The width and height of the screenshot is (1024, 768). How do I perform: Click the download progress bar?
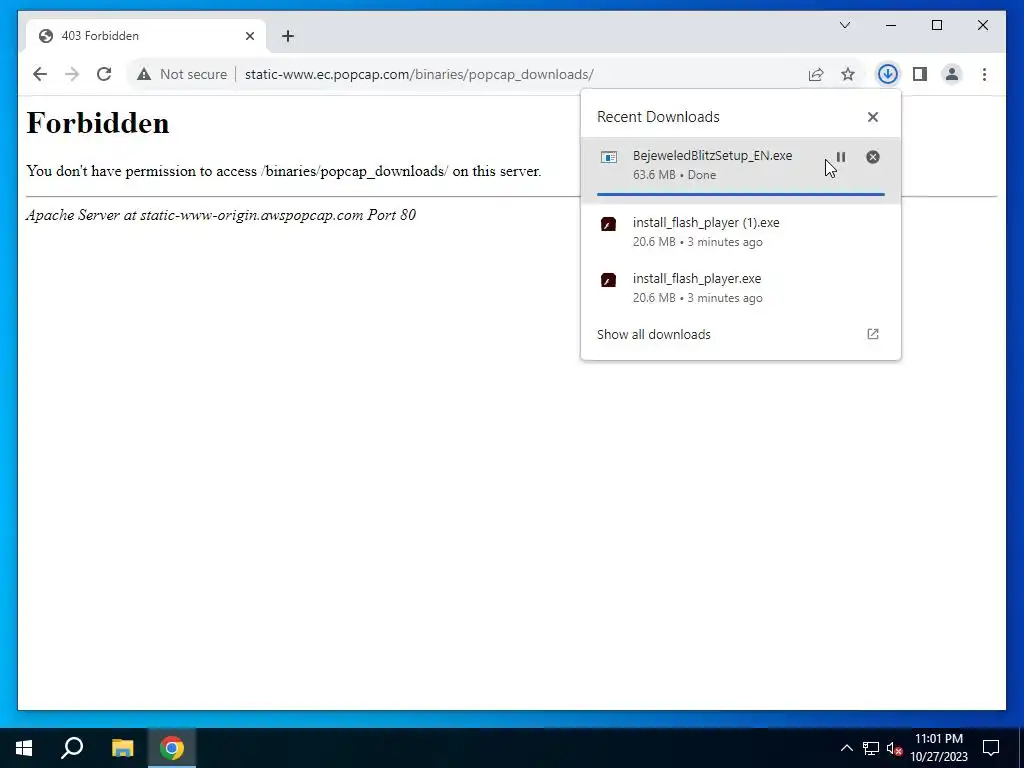(x=741, y=194)
